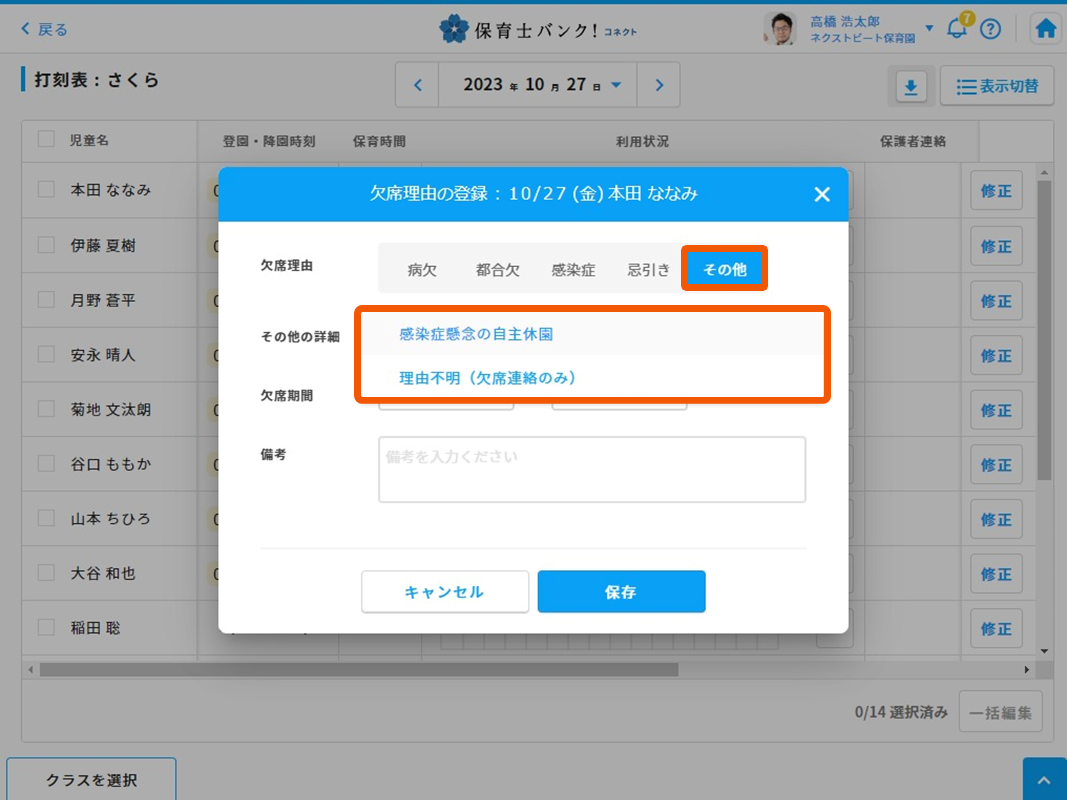The width and height of the screenshot is (1067, 800).
Task: Check the box next to 伊藤 夏樹
Action: [x=46, y=244]
